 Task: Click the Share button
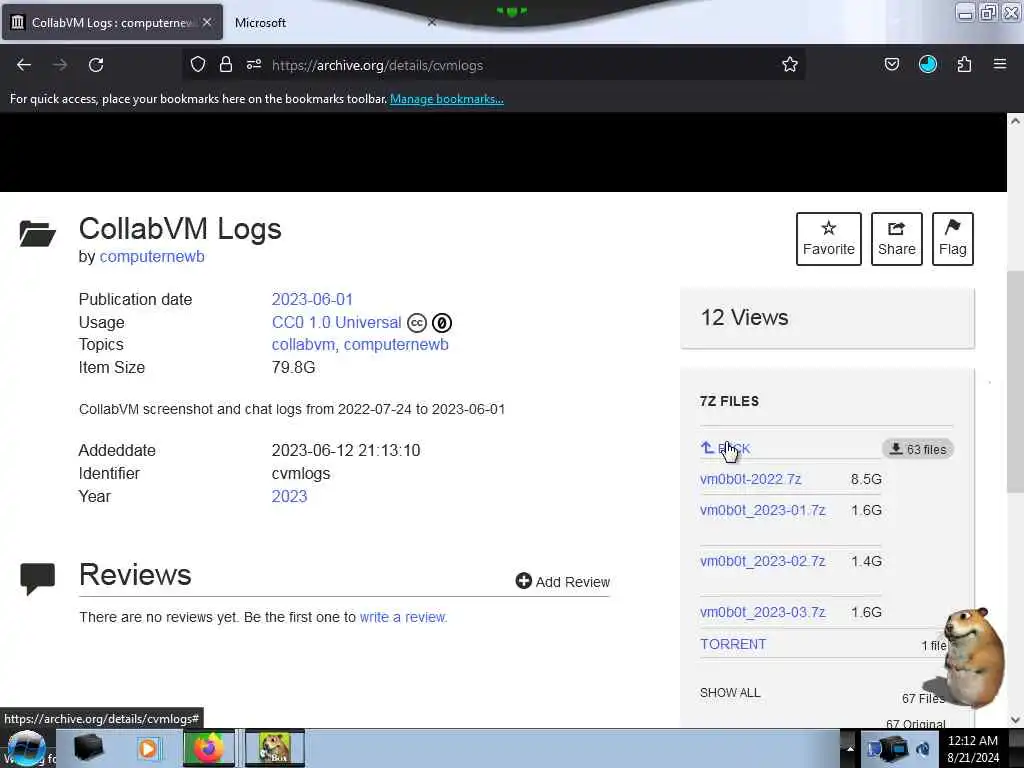pos(897,239)
